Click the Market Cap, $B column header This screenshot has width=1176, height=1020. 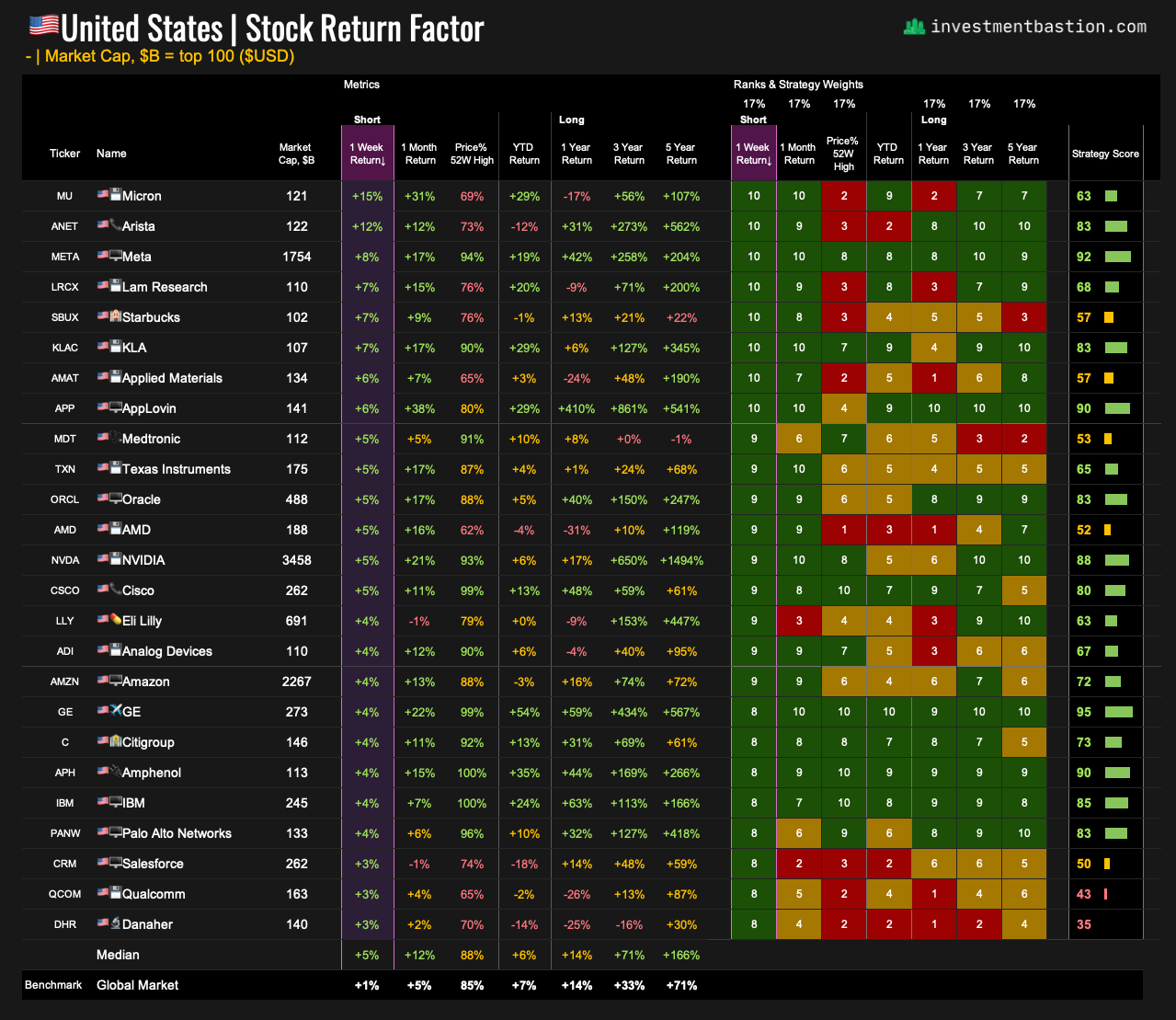(296, 154)
